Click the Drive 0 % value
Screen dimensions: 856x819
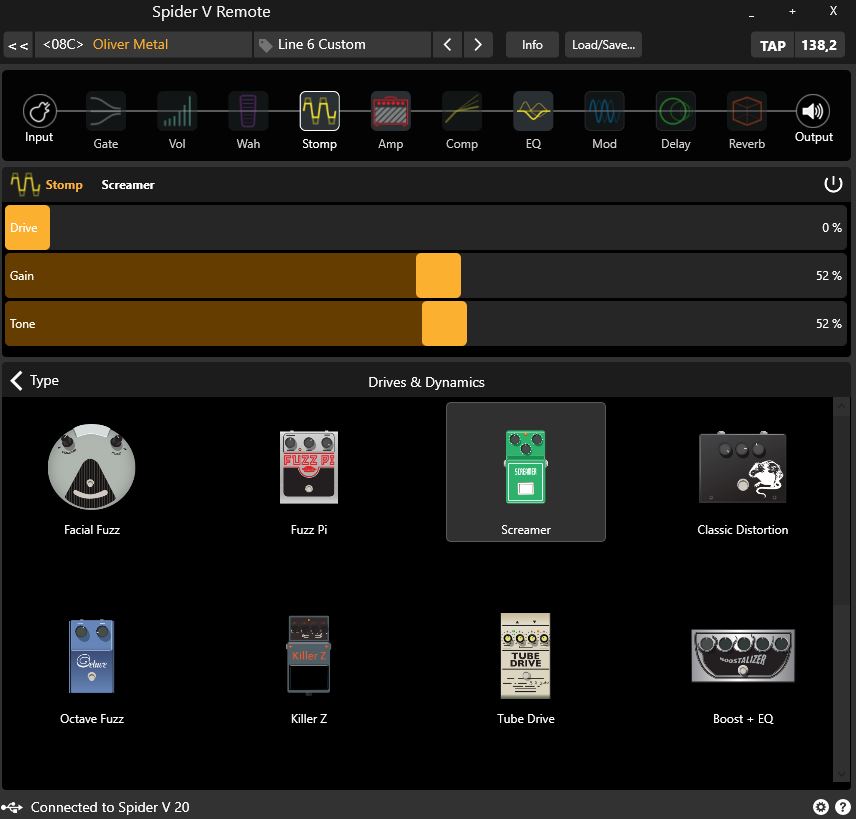pyautogui.click(x=832, y=228)
